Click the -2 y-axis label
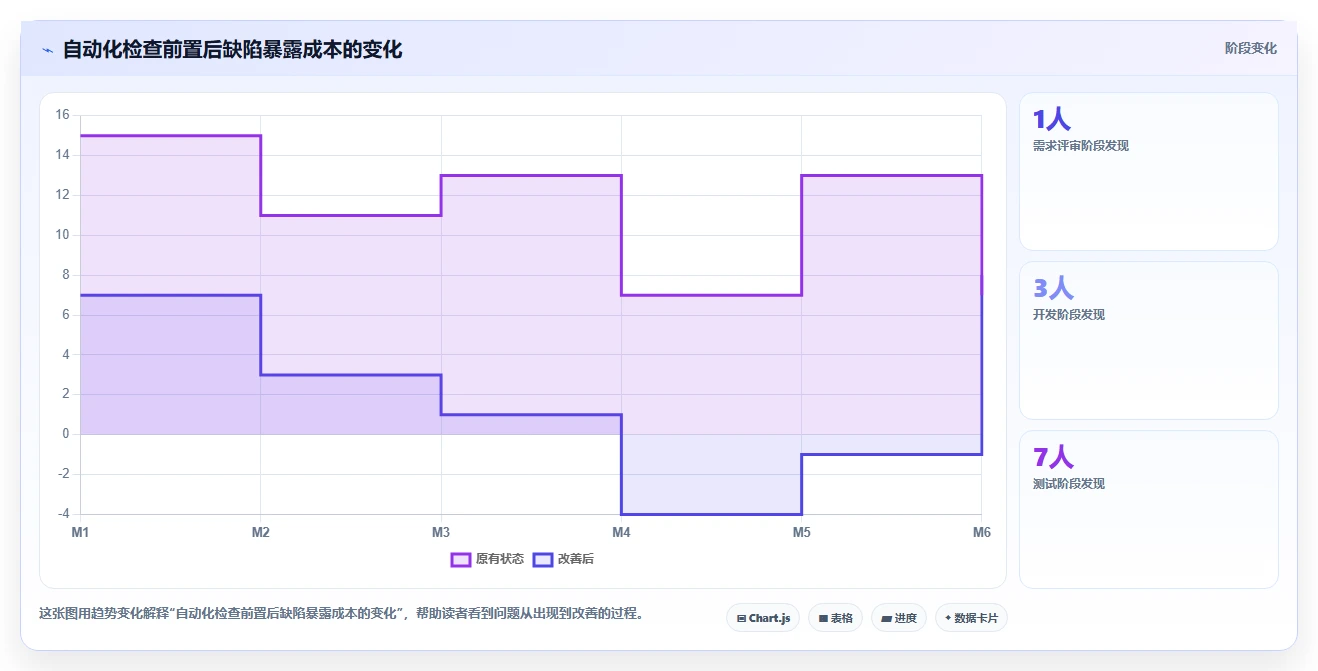This screenshot has width=1318, height=671. 63,474
